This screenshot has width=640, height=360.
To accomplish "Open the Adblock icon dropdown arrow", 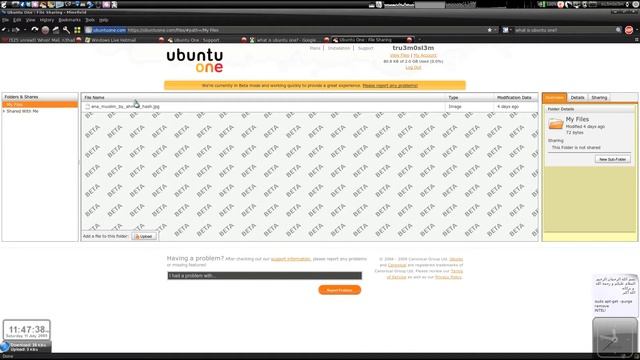I will 636,30.
